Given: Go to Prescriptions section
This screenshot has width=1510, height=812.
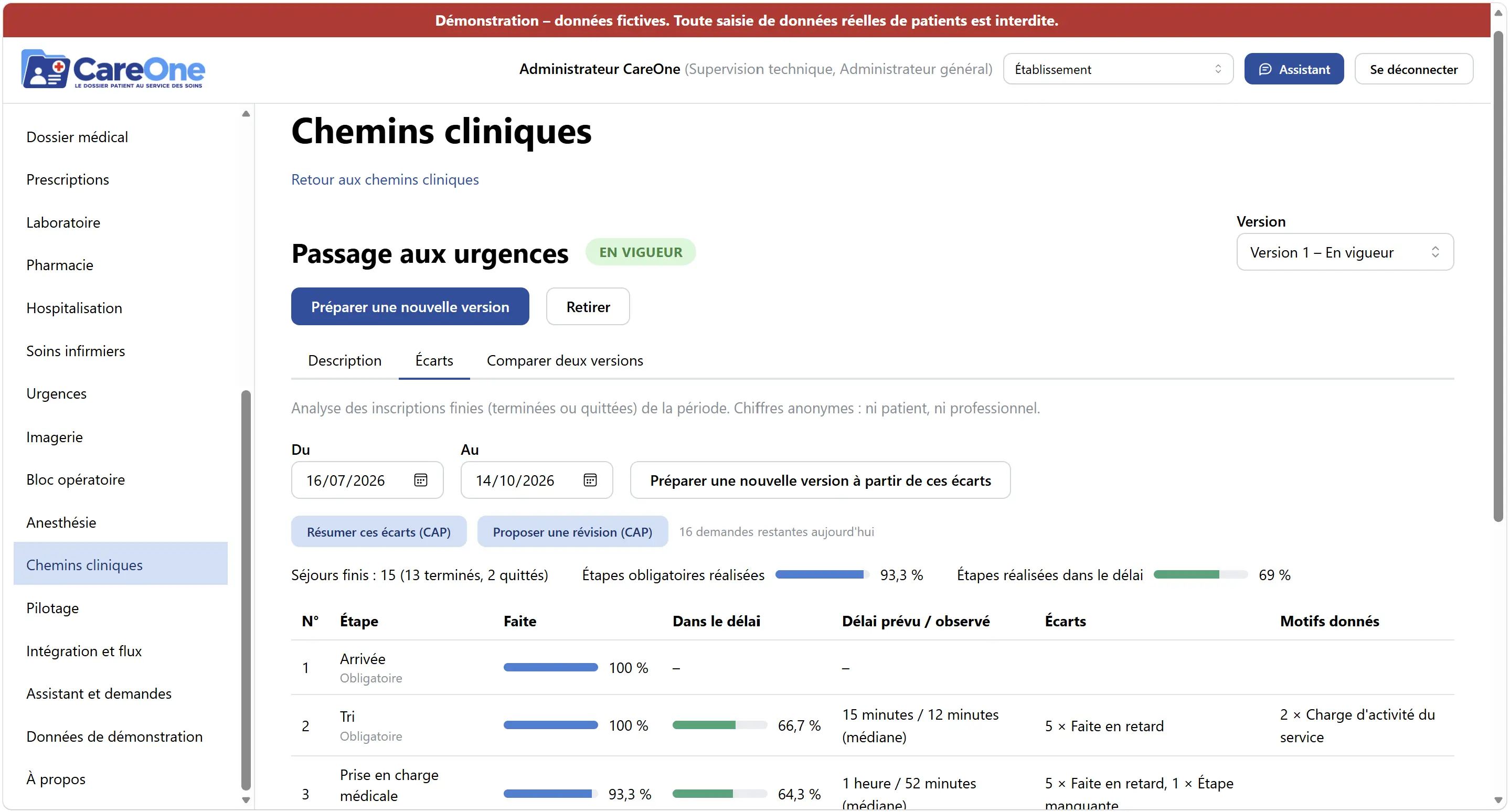Looking at the screenshot, I should pos(120,179).
